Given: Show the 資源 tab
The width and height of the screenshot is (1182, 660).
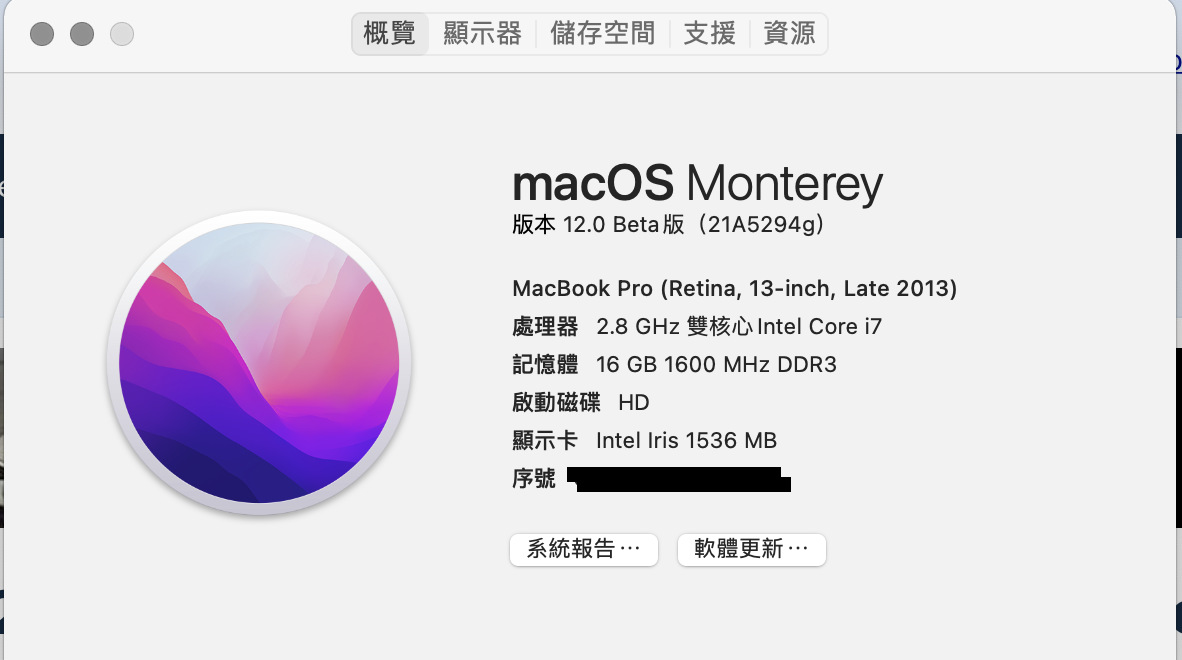Looking at the screenshot, I should point(789,34).
